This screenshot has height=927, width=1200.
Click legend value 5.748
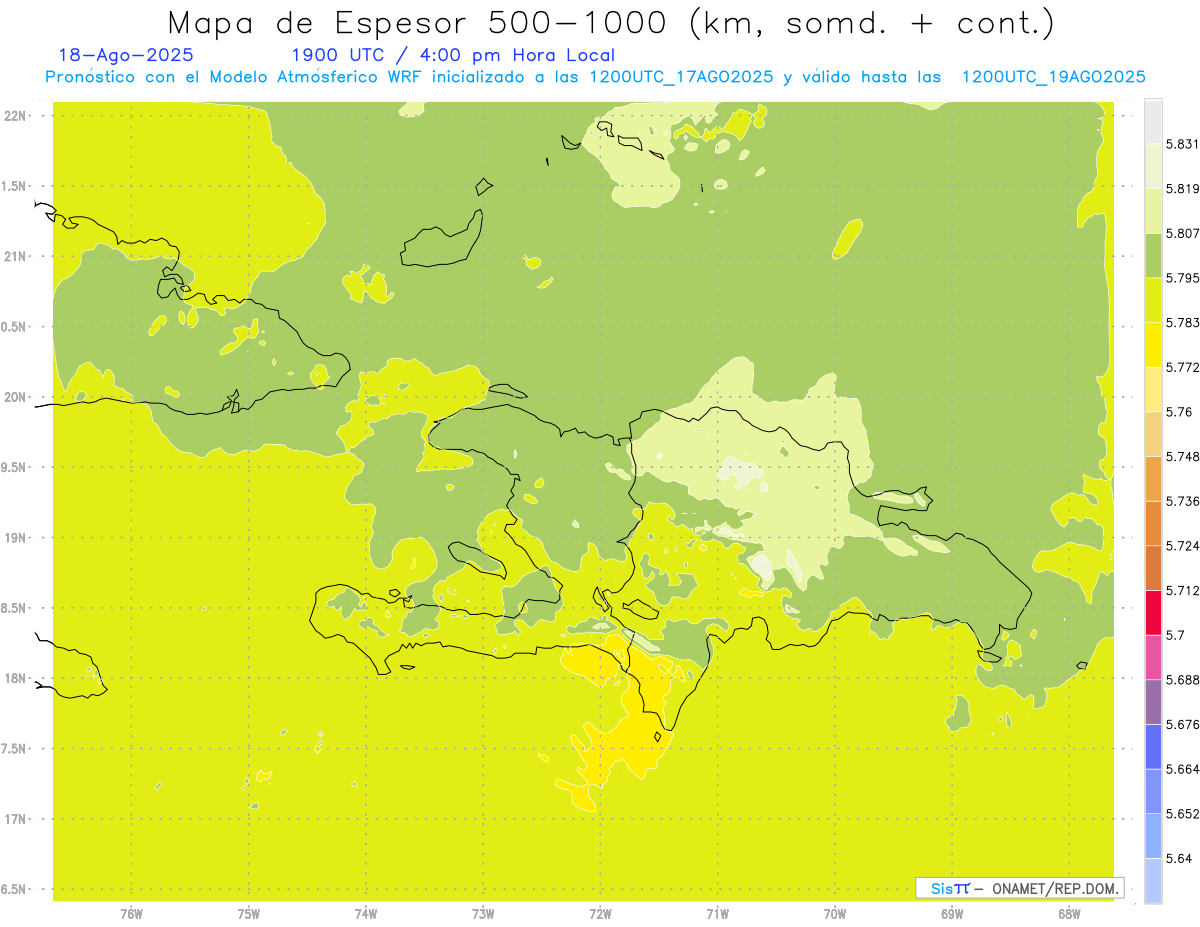[1182, 456]
